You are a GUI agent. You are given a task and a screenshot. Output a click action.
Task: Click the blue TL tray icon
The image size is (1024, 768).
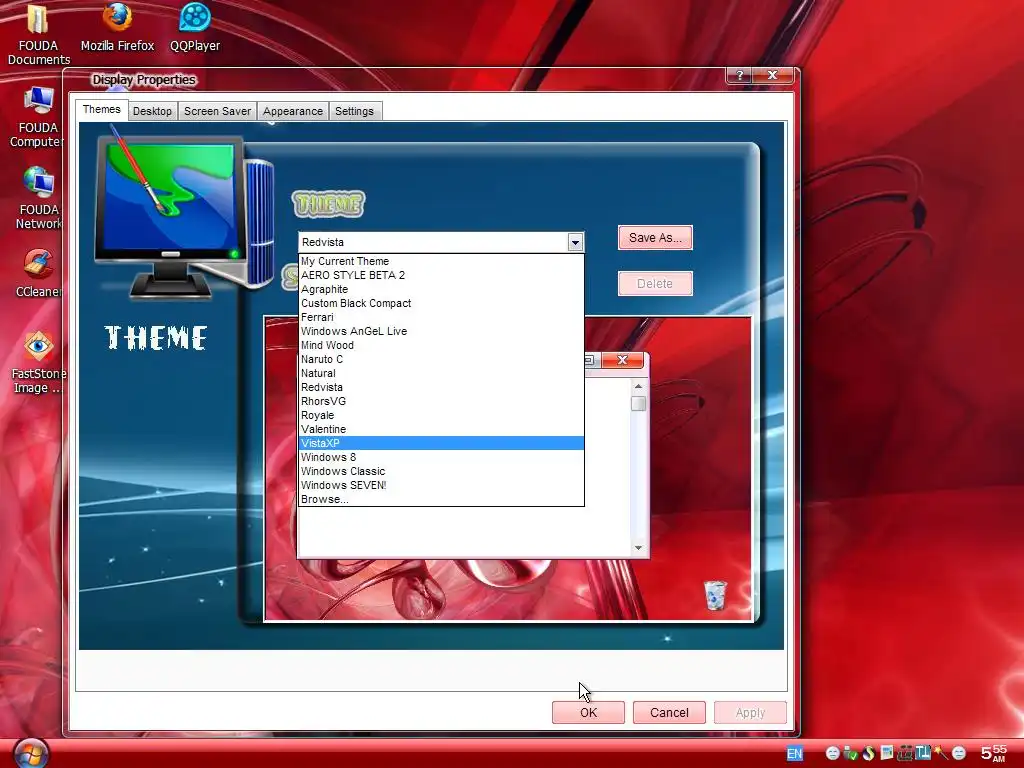(x=923, y=752)
